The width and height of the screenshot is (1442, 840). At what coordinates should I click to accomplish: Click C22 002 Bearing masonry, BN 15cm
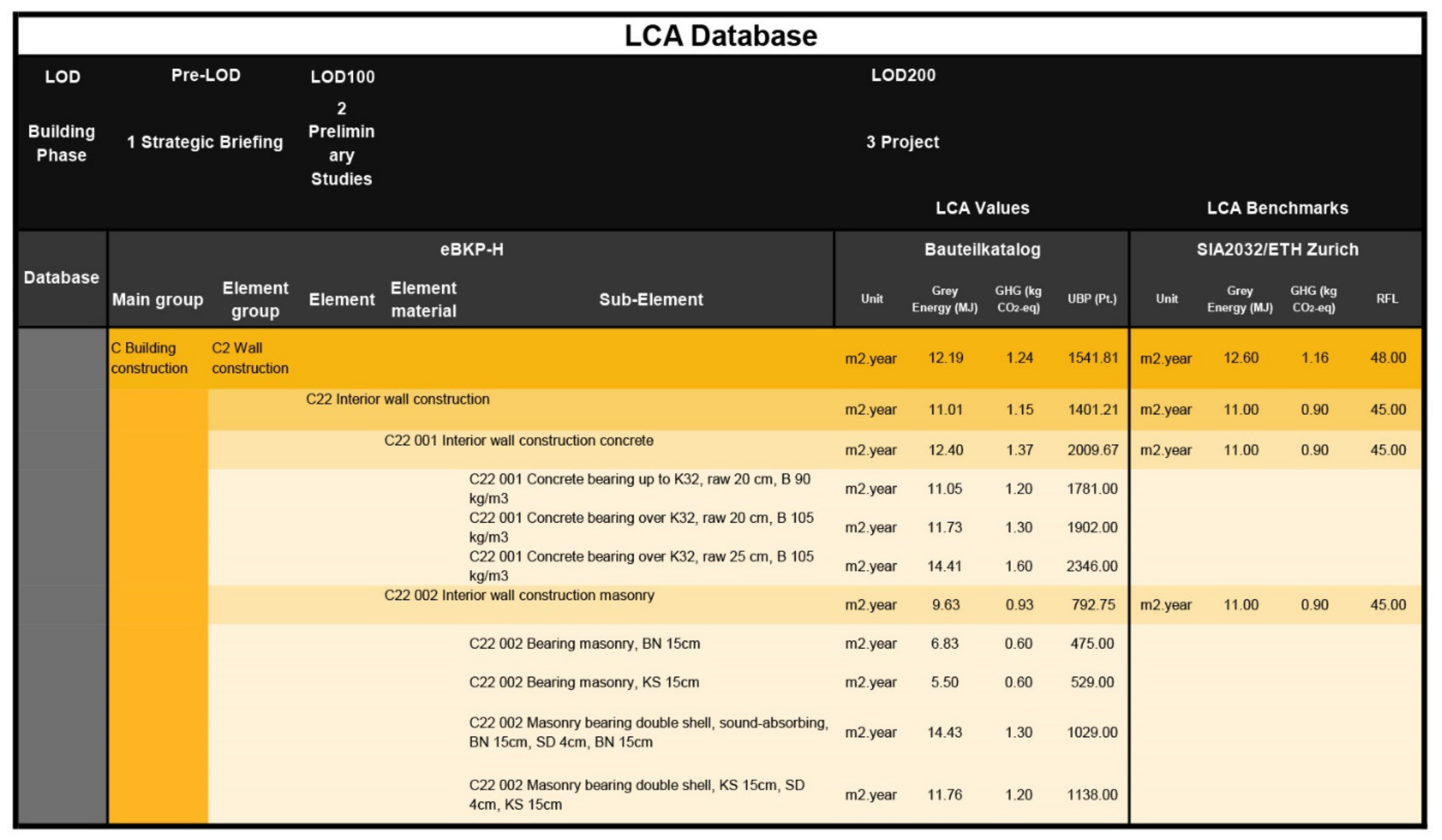[584, 644]
